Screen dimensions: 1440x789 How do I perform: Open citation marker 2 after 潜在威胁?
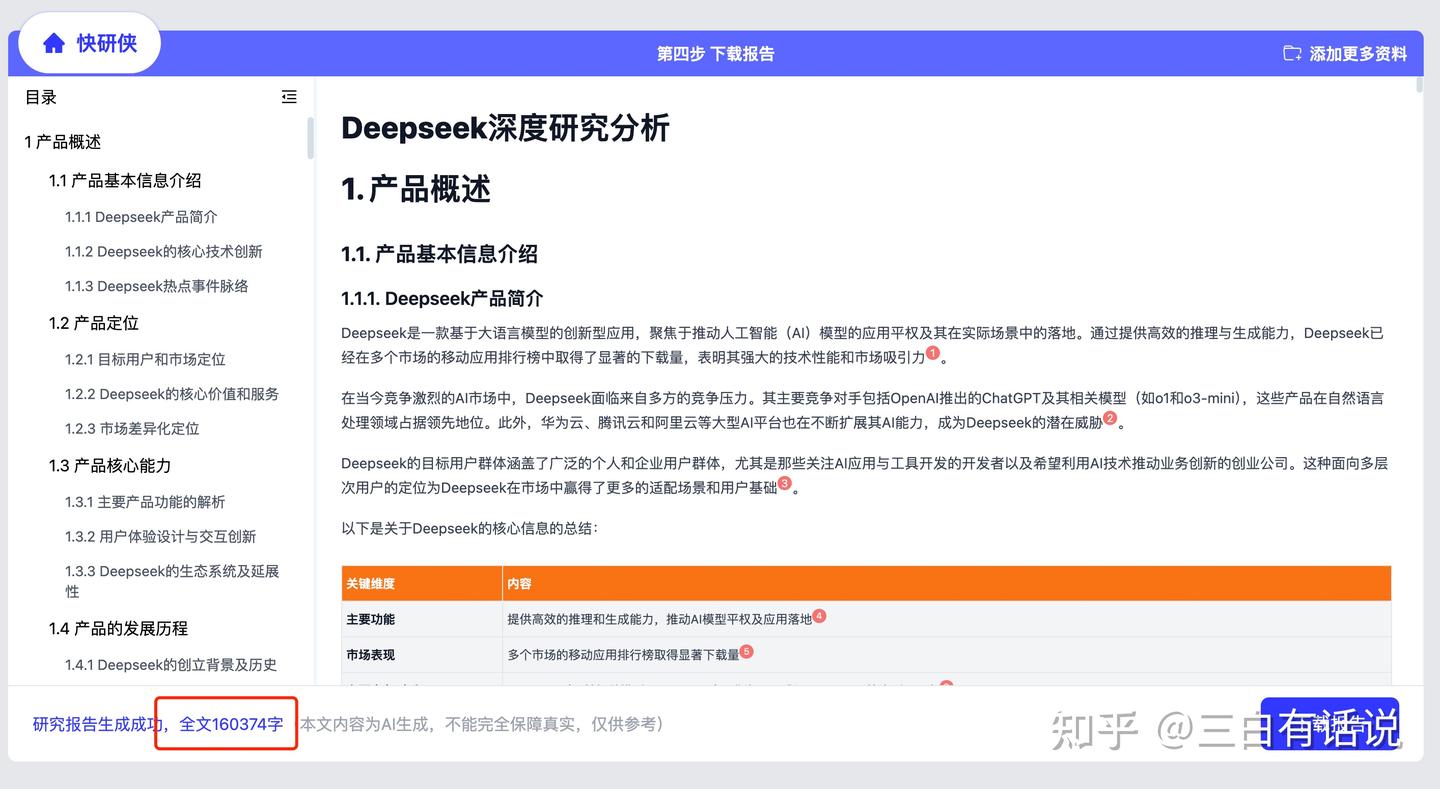click(x=1110, y=418)
